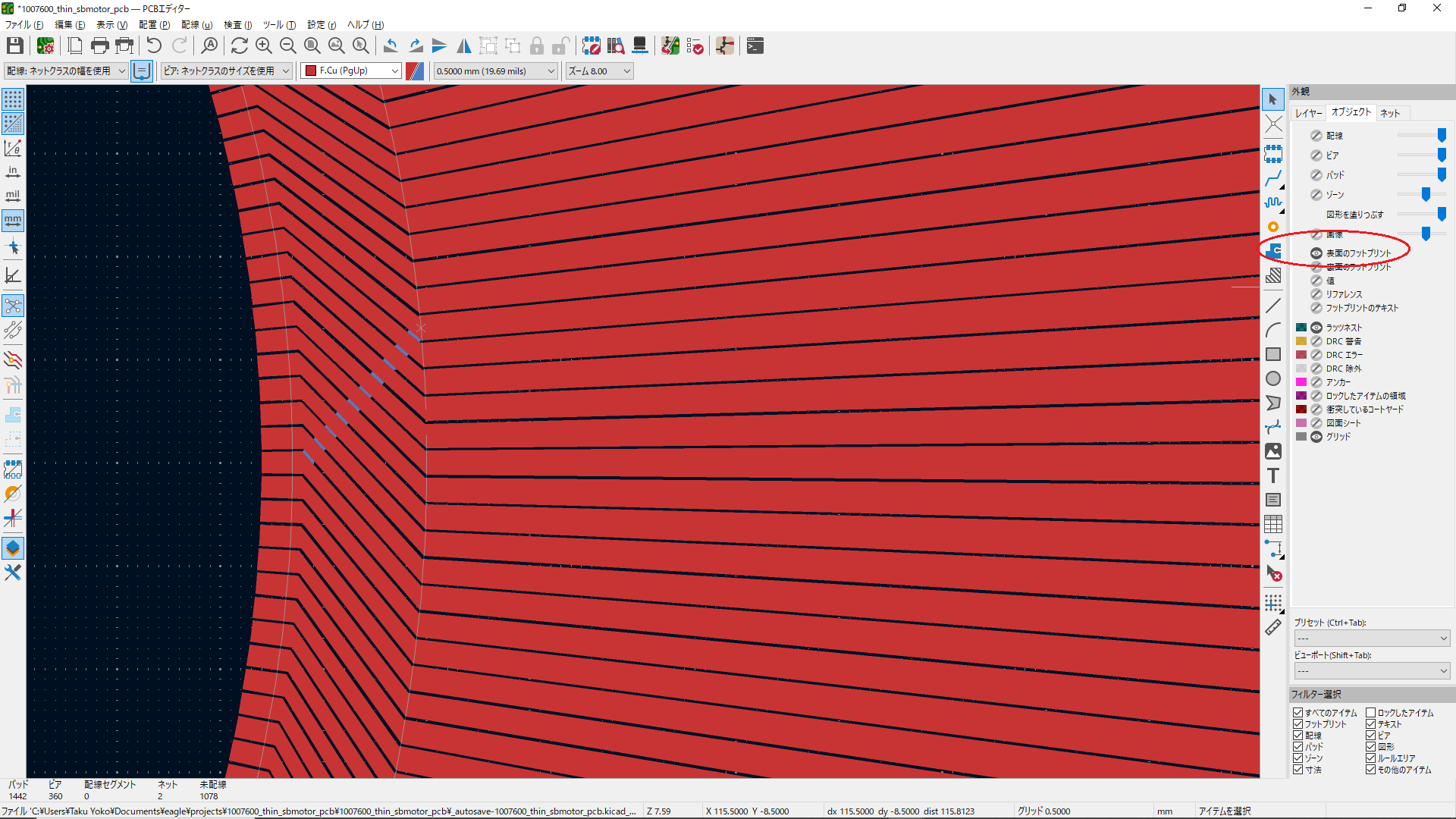The image size is (1456, 819).
Task: Toggle visibility of ビア objects
Action: pyautogui.click(x=1316, y=155)
